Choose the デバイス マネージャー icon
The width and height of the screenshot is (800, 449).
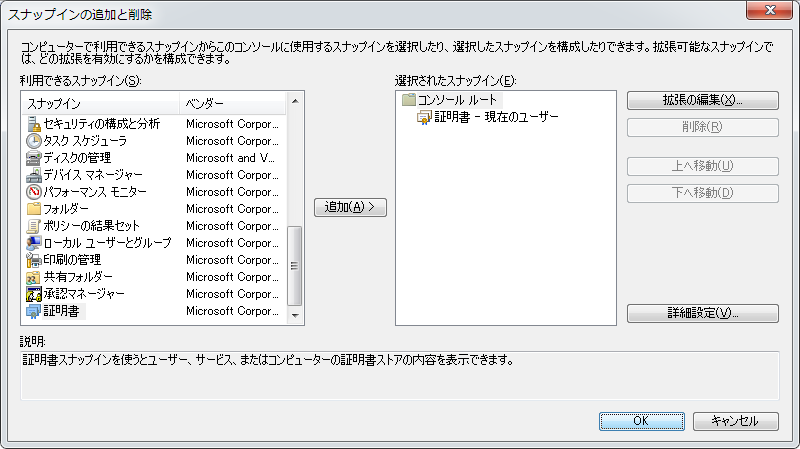(x=34, y=175)
